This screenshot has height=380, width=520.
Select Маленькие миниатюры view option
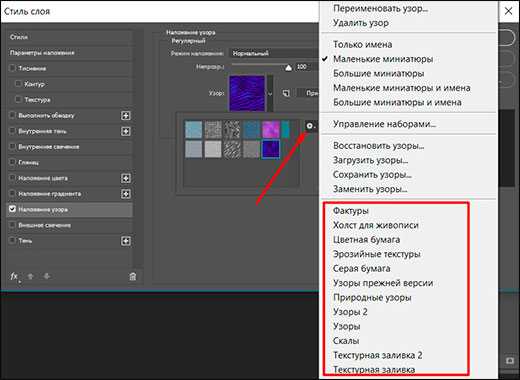tap(383, 59)
